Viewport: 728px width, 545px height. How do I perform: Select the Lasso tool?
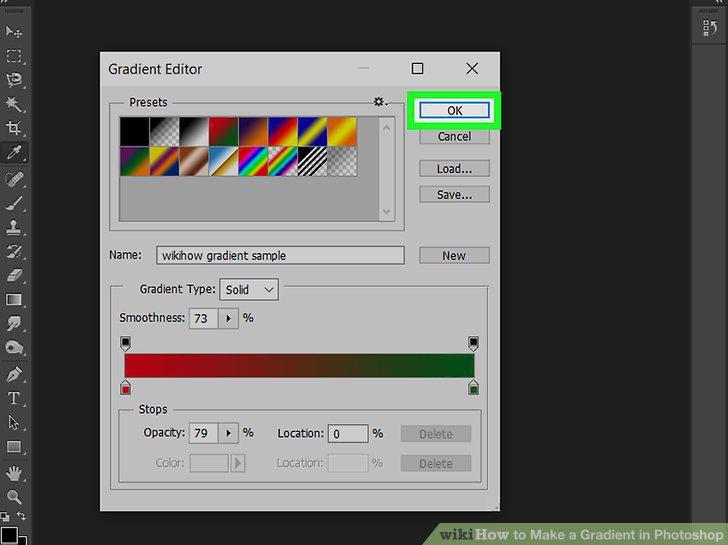(x=13, y=80)
